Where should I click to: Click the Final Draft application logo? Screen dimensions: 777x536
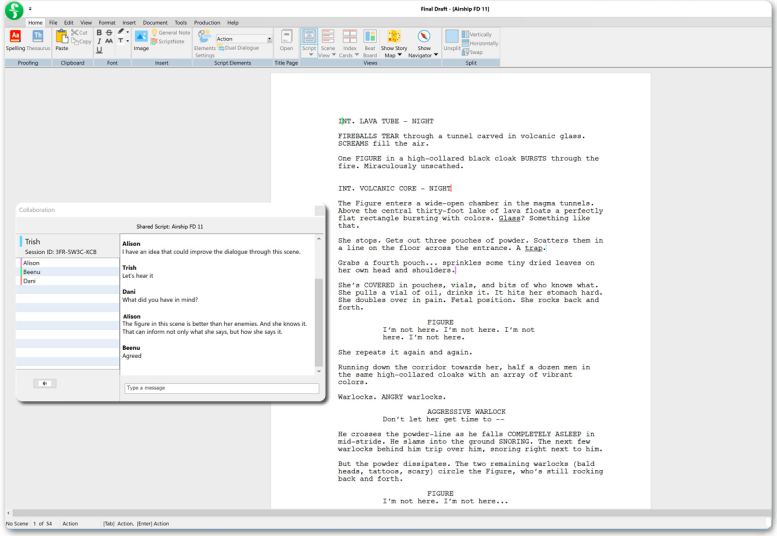14,9
